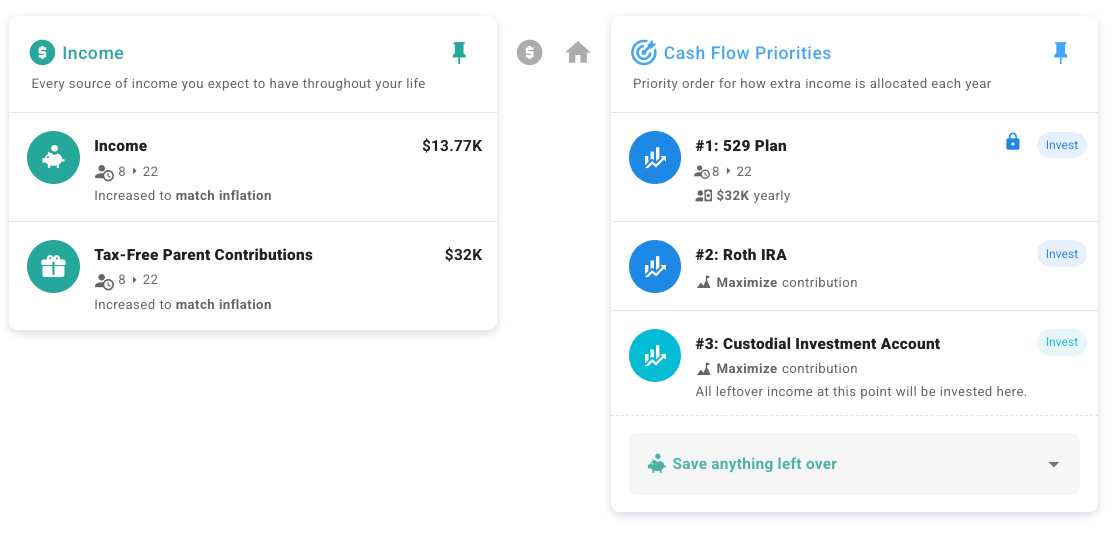The height and width of the screenshot is (540, 1114).
Task: Click the 529 Plan chart icon
Action: point(655,158)
